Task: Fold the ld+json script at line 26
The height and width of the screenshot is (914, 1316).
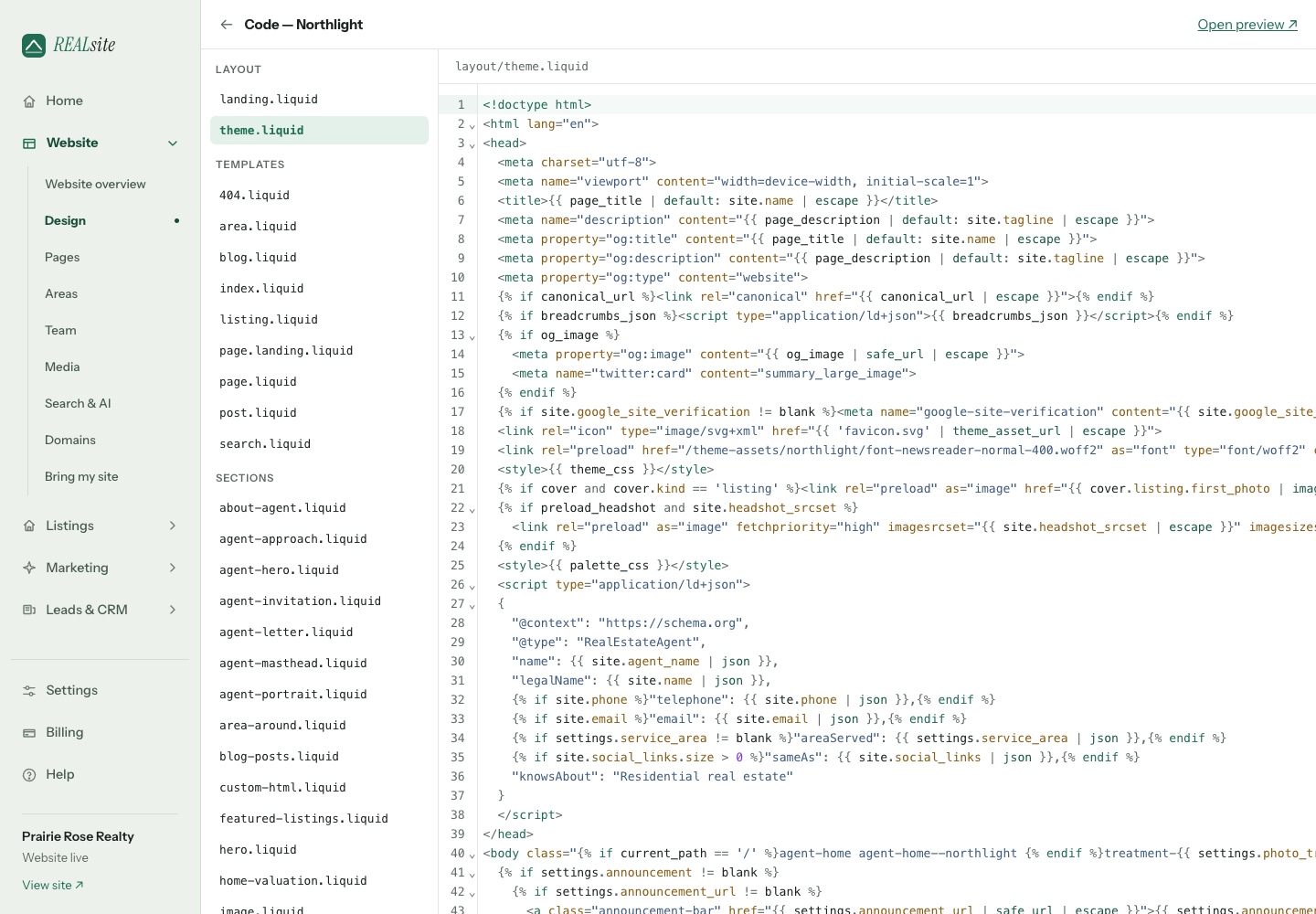Action: [472, 586]
